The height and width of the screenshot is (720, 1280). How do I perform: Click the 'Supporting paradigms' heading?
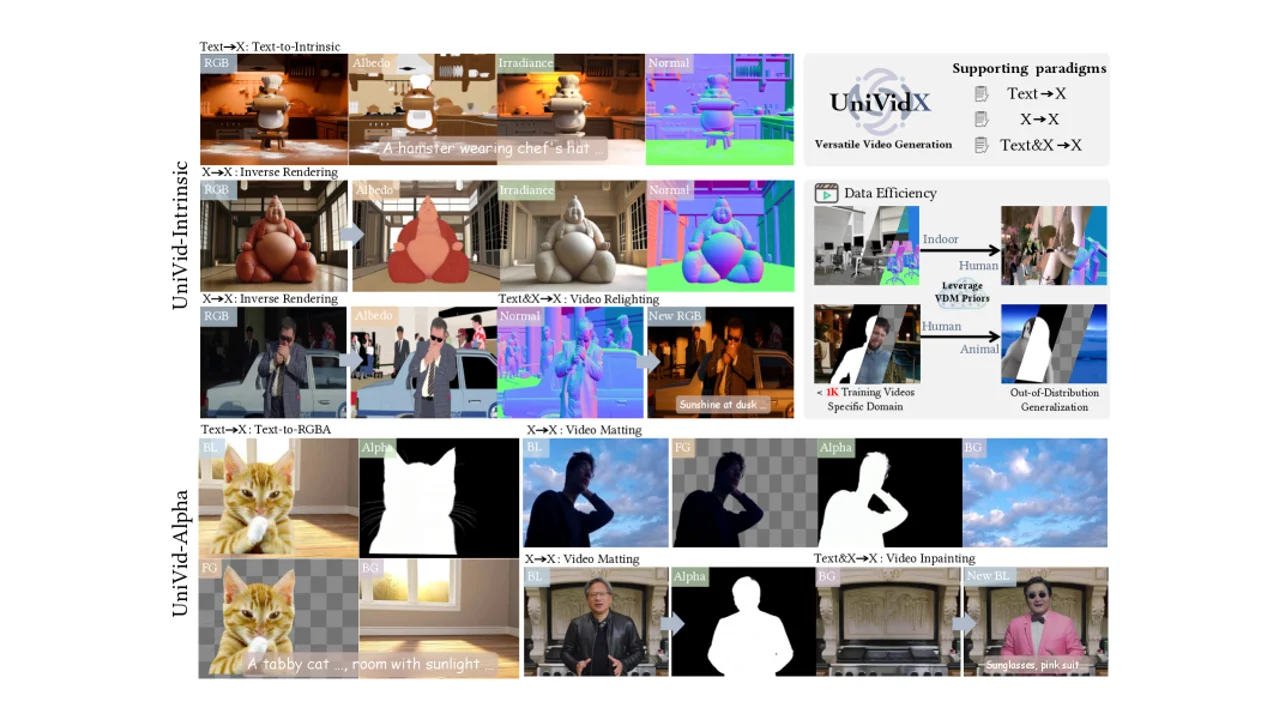click(x=1029, y=69)
